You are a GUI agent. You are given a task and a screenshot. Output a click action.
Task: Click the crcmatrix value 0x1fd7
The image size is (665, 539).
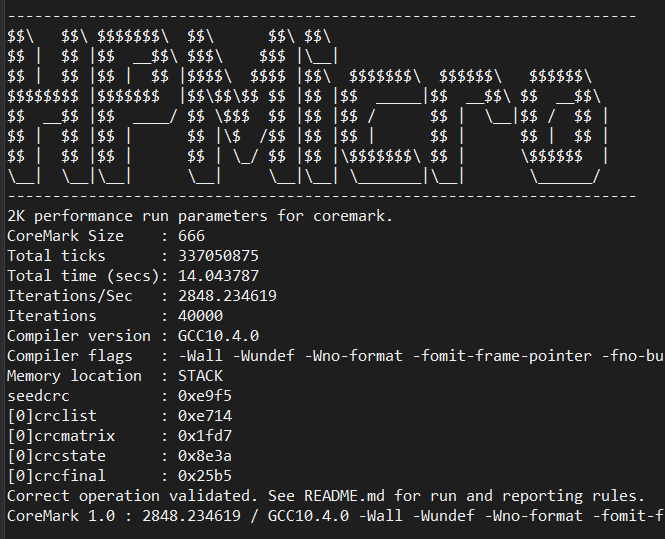(x=204, y=436)
